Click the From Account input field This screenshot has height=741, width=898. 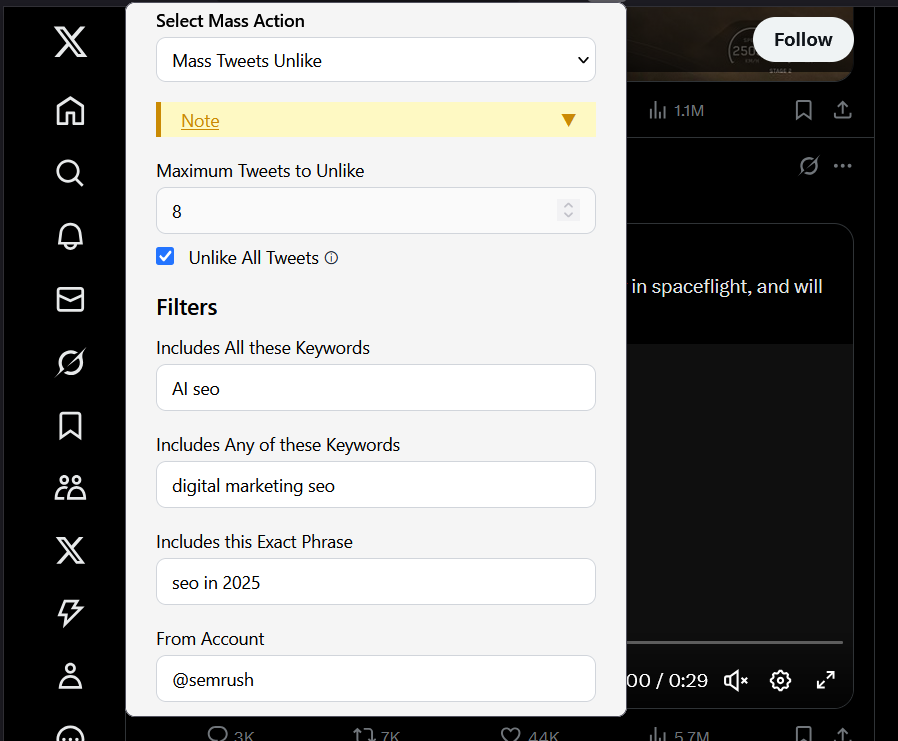pyautogui.click(x=376, y=679)
